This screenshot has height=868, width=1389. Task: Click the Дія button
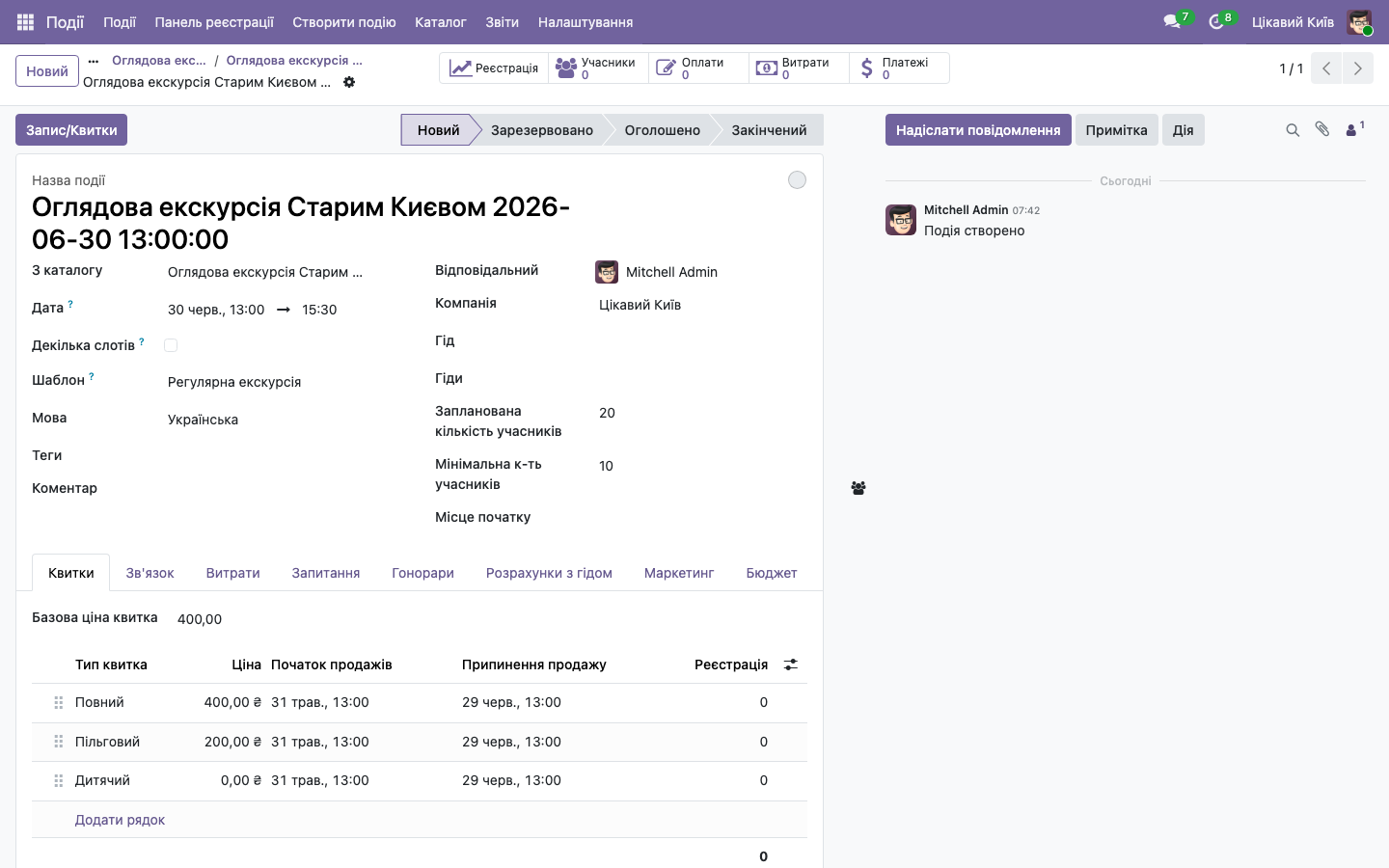1184,130
